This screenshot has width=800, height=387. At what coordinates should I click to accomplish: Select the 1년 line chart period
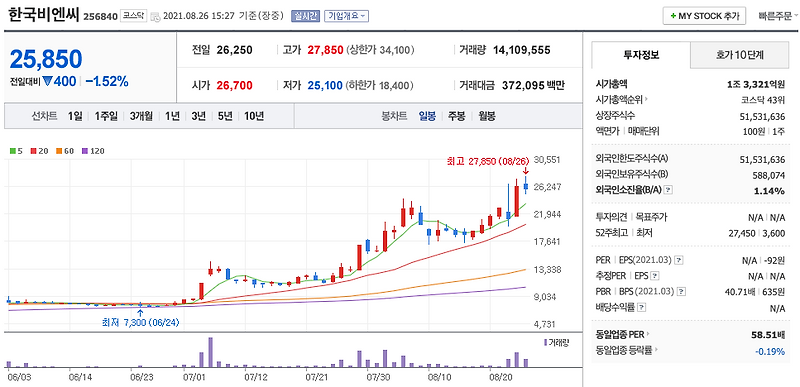click(172, 116)
